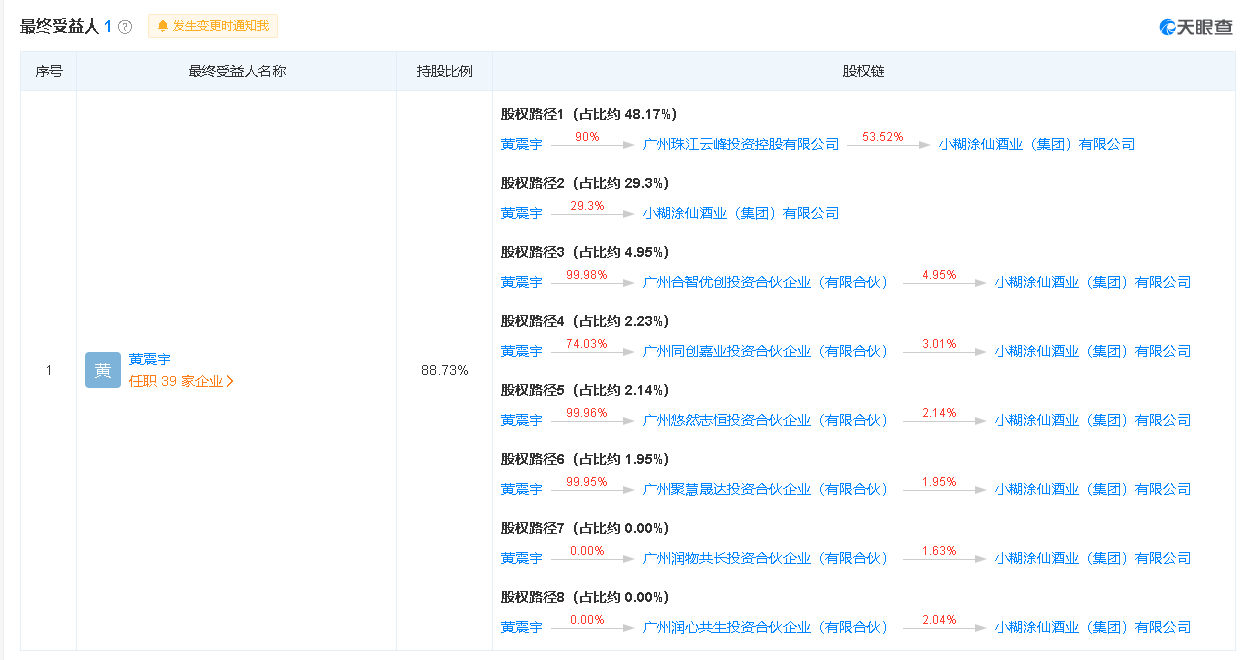Click the 99.95% percentage label

(x=587, y=481)
